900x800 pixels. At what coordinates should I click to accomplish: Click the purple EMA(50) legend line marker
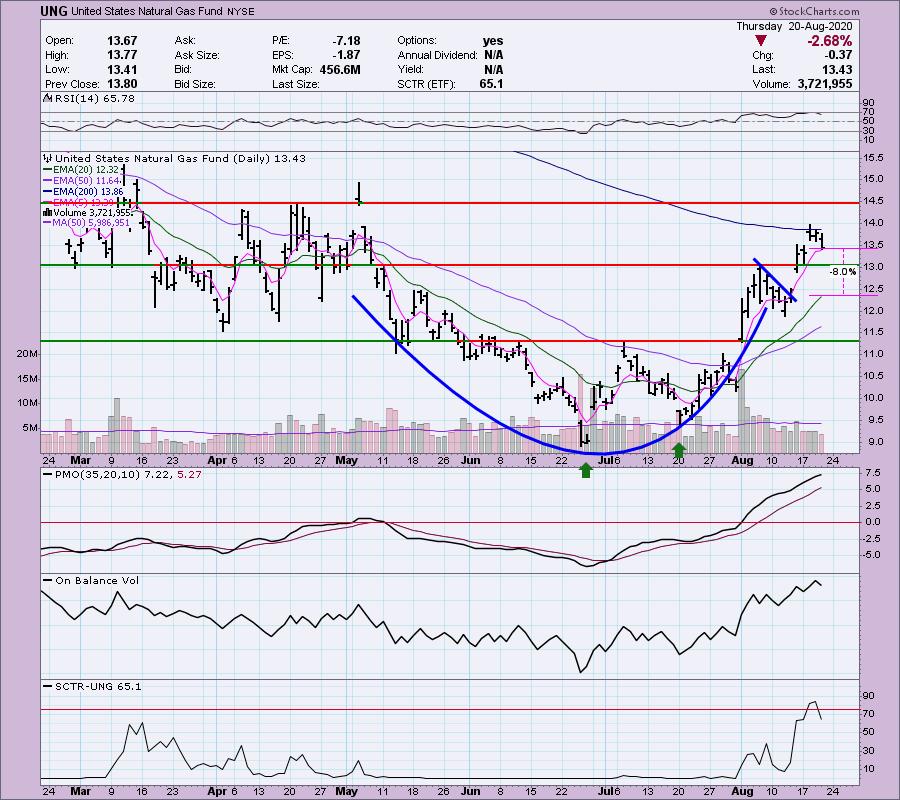click(x=48, y=181)
